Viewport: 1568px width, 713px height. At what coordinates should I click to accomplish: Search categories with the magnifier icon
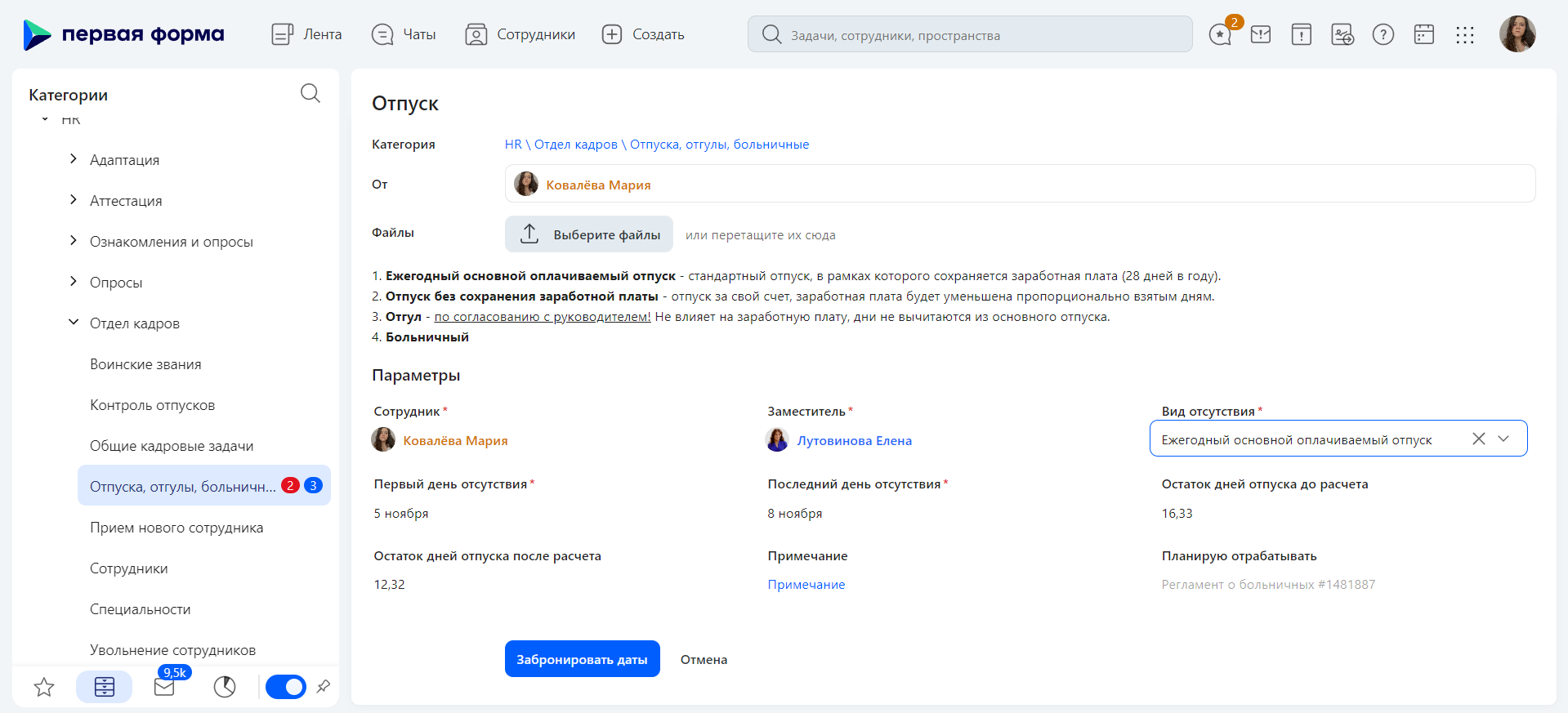(310, 93)
